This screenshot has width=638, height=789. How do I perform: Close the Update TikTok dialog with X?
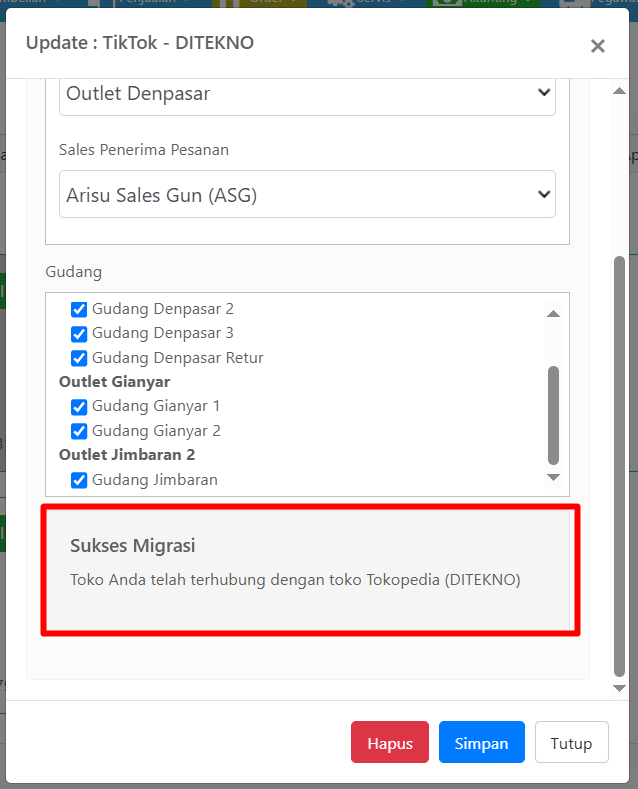point(597,46)
